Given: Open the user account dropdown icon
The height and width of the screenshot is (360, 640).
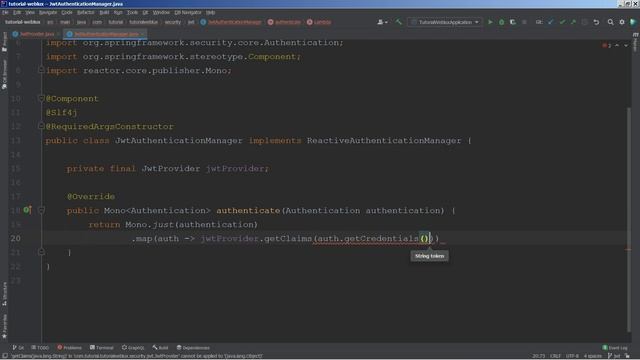Looking at the screenshot, I should 382,22.
